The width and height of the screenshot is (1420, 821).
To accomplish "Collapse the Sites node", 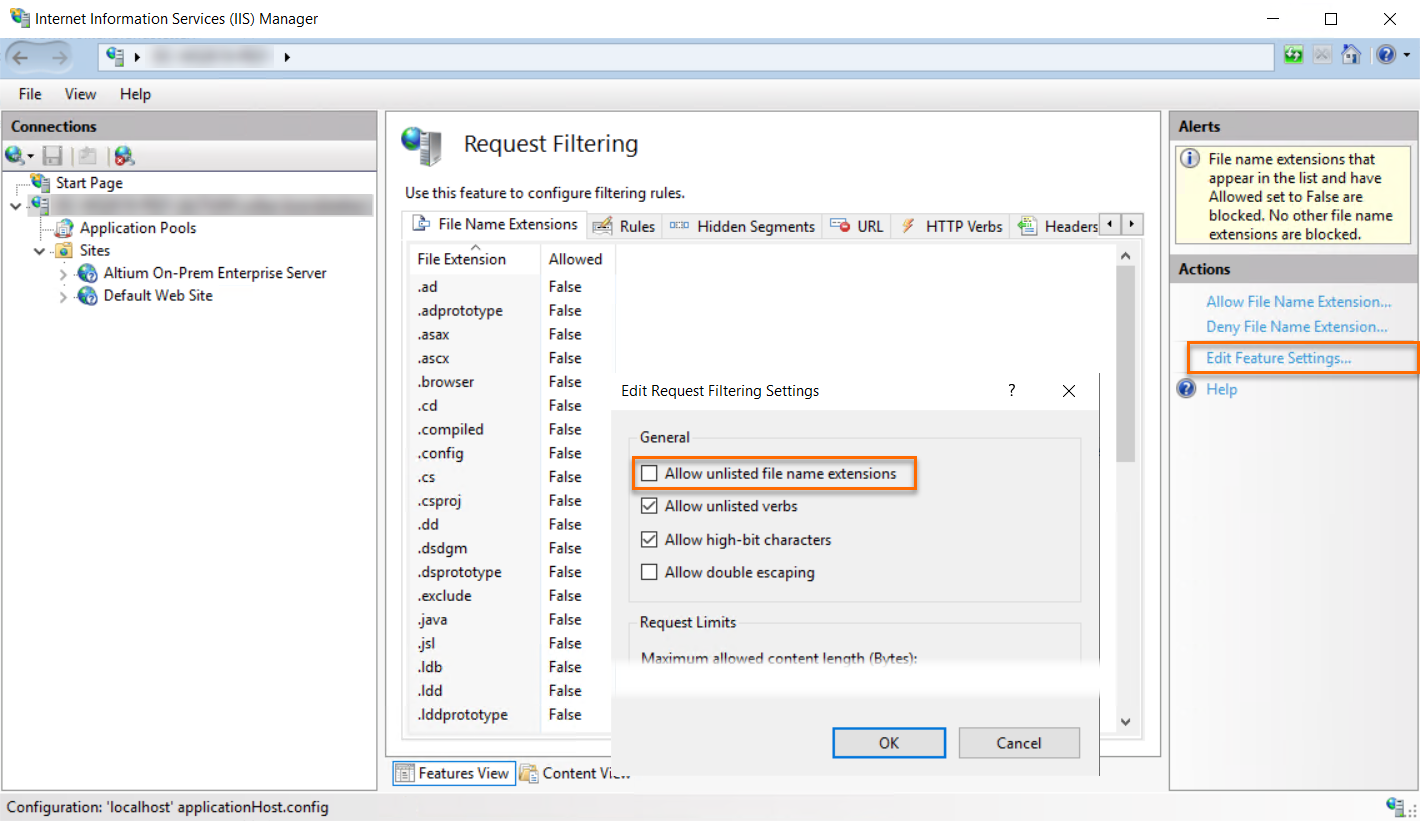I will pos(39,251).
